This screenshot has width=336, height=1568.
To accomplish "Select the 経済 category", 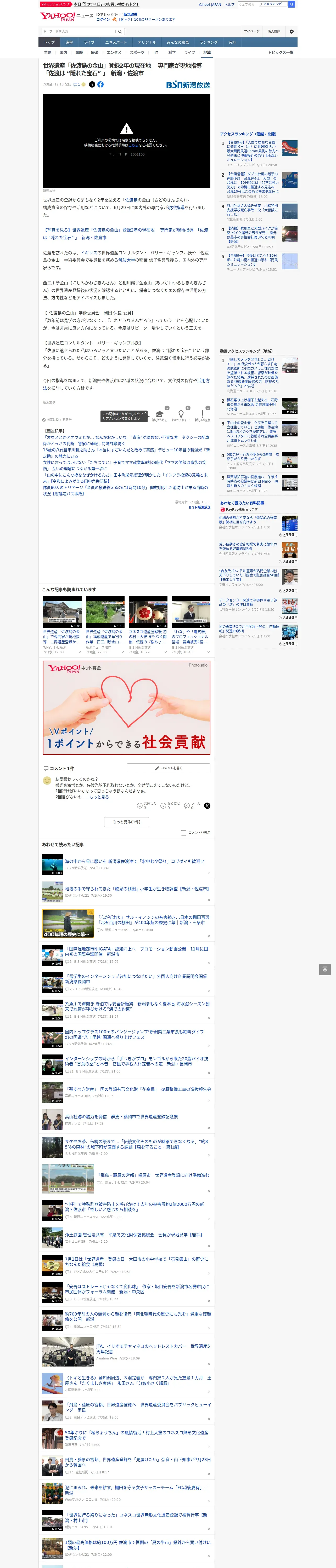I will point(94,52).
